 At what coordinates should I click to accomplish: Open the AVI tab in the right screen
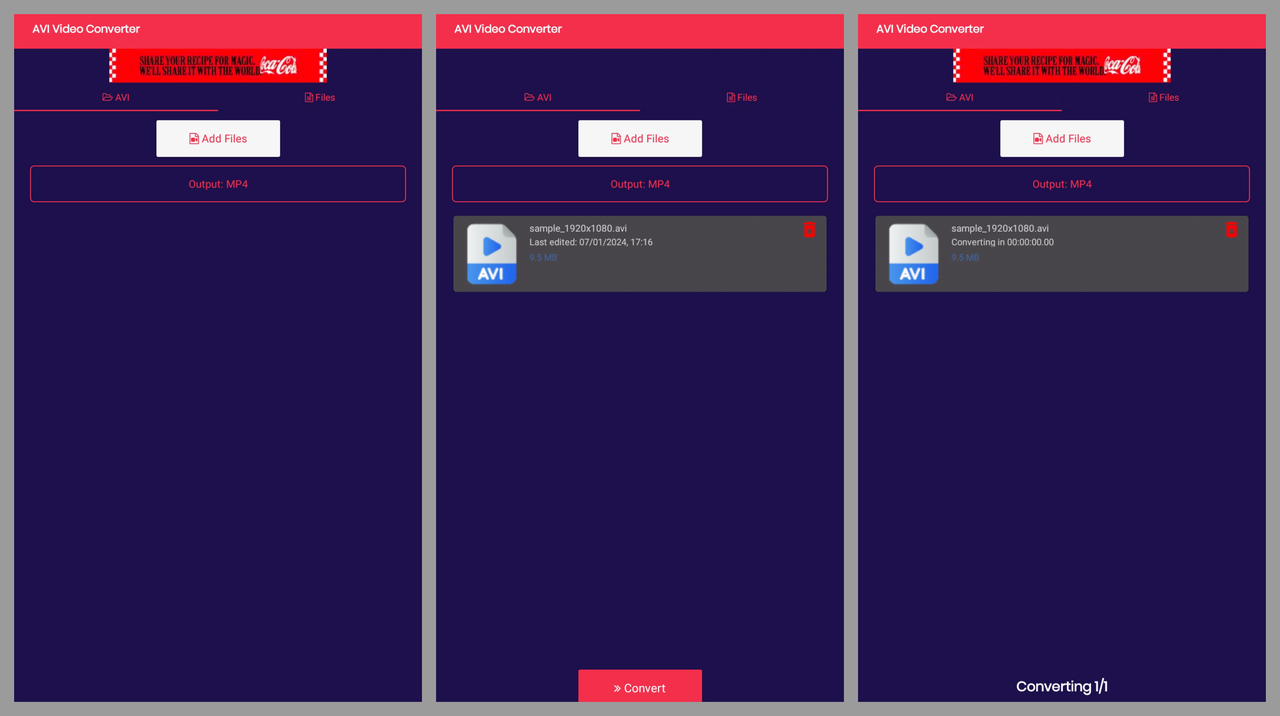(960, 97)
